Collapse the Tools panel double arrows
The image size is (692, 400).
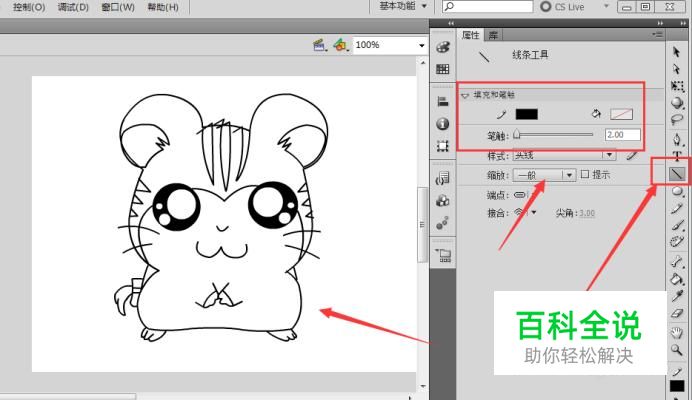684,23
